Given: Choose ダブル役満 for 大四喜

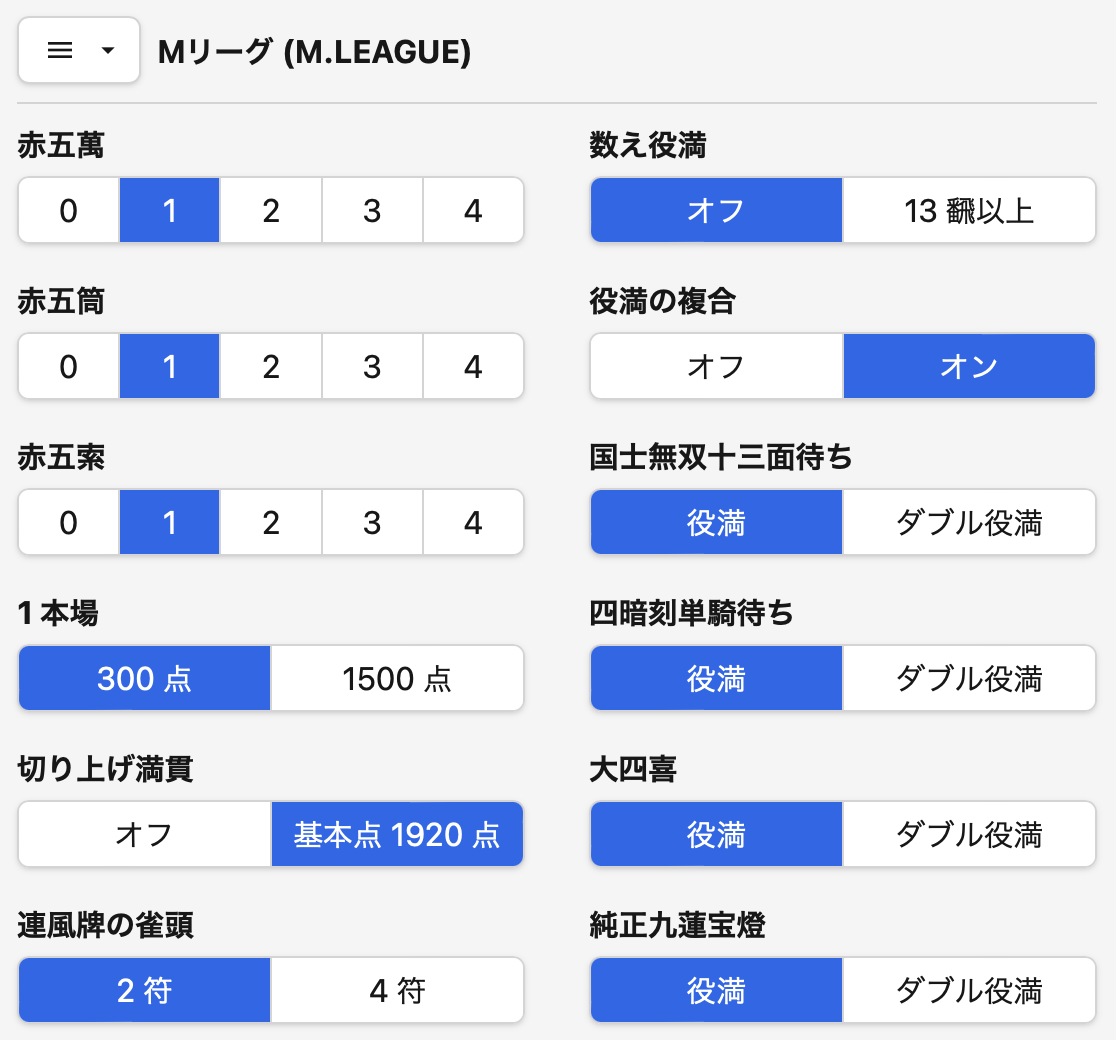Looking at the screenshot, I should click(969, 835).
